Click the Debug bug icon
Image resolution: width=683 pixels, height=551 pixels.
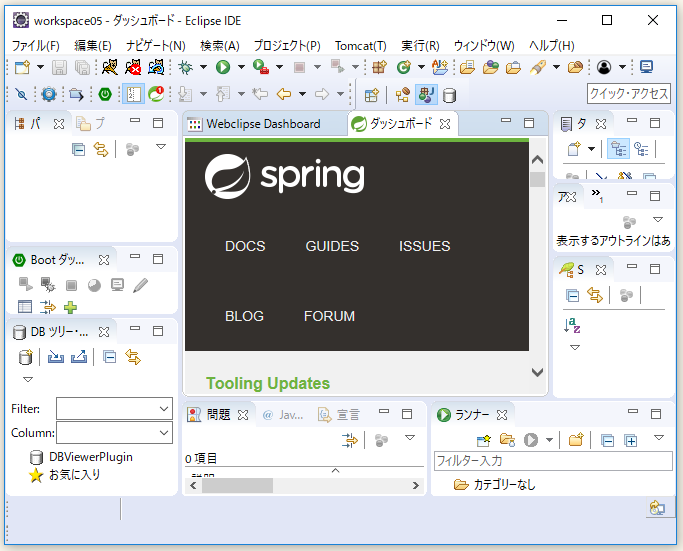[186, 68]
